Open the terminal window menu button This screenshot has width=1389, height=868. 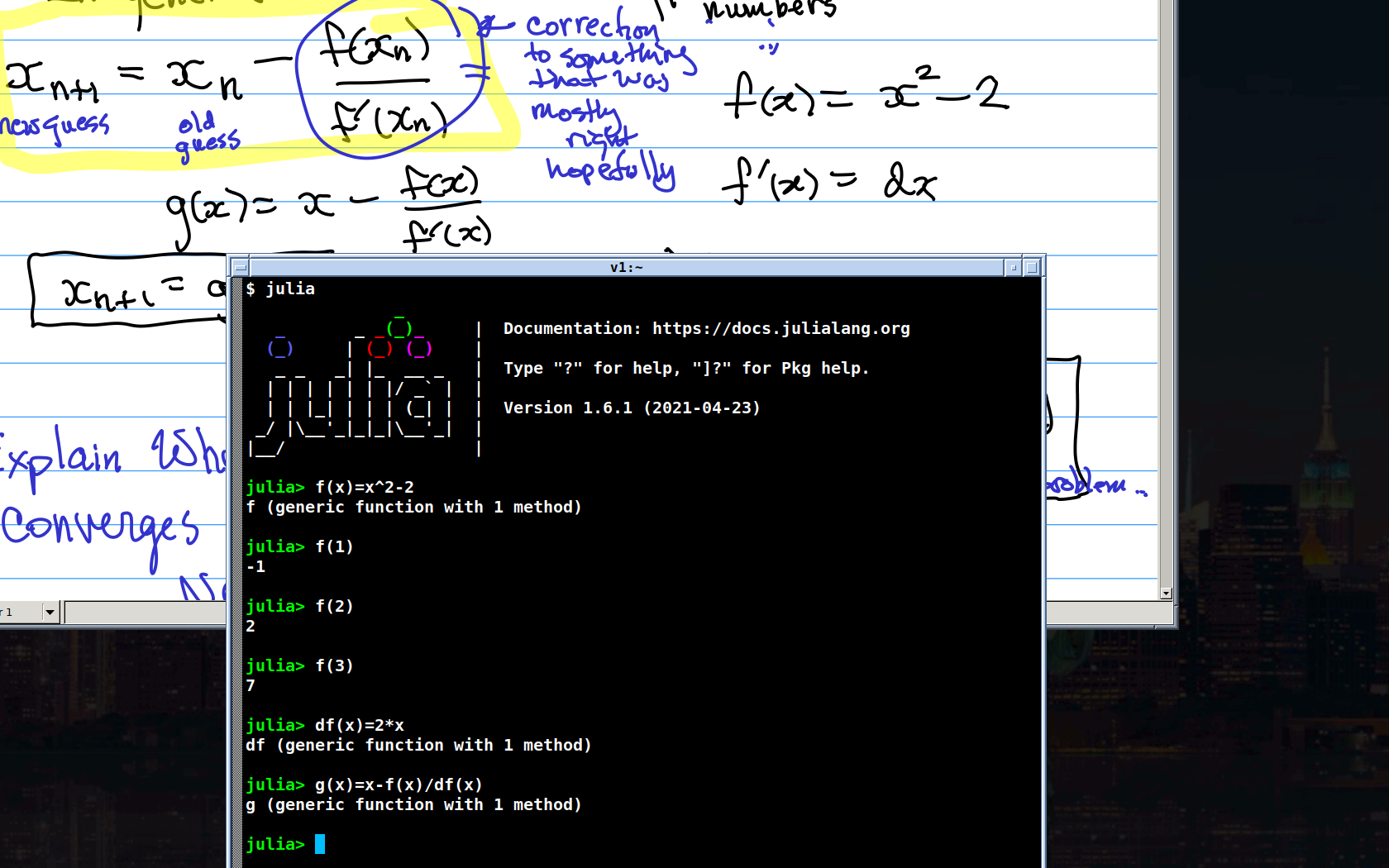[x=240, y=268]
